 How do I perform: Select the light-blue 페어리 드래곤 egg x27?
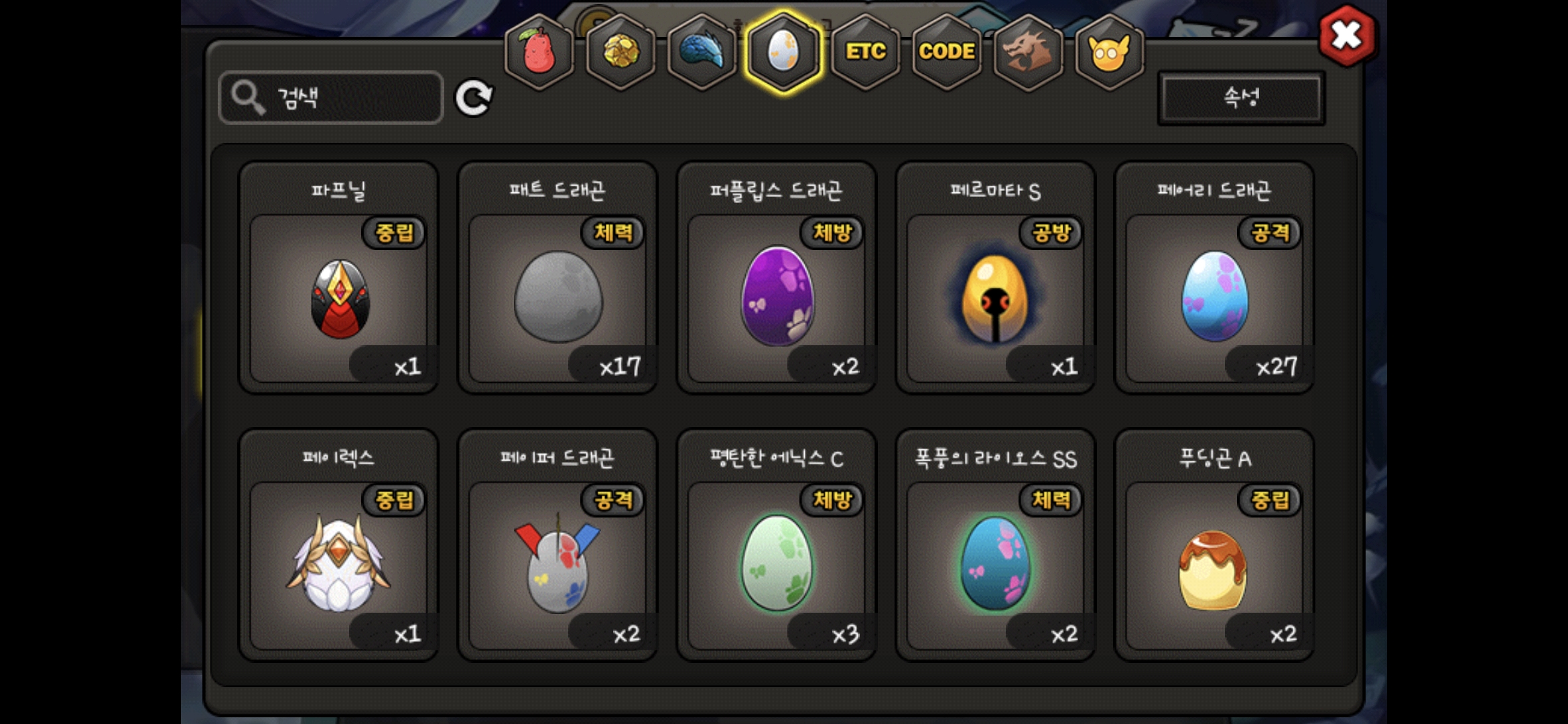1214,277
